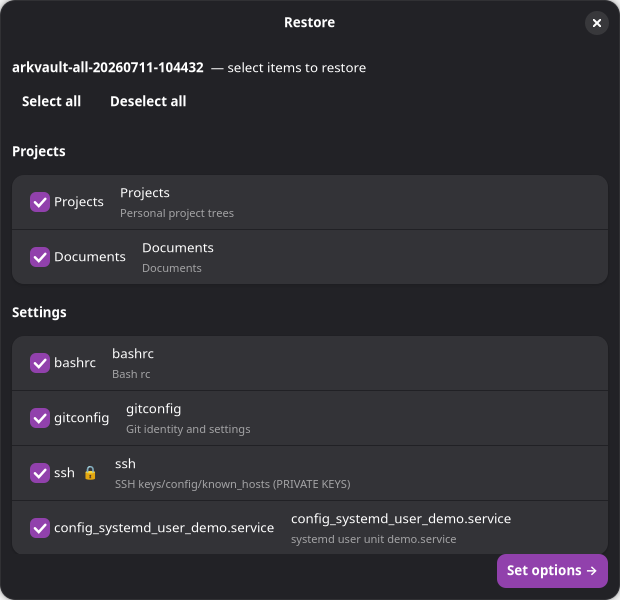
Task: Click the 'select items to restore' text
Action: click(x=297, y=68)
